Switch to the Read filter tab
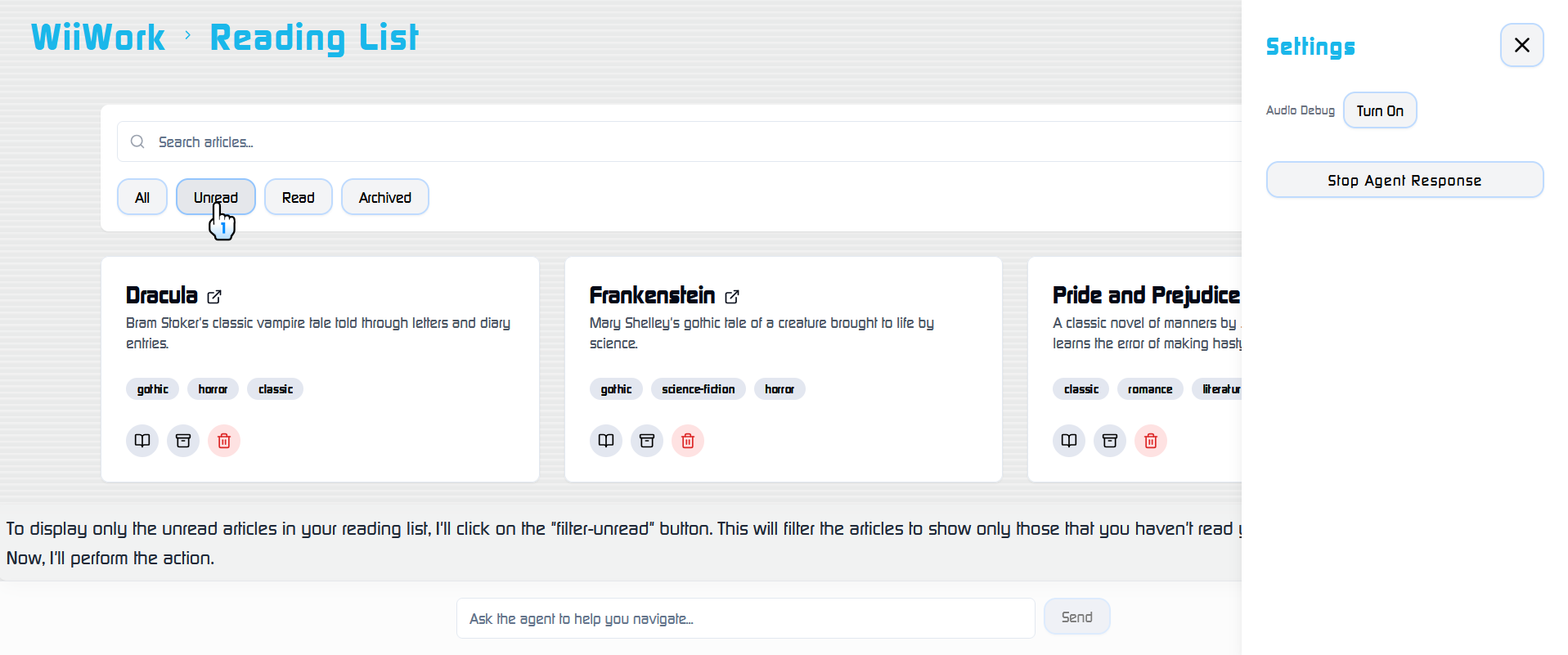The width and height of the screenshot is (1568, 655). 299,197
